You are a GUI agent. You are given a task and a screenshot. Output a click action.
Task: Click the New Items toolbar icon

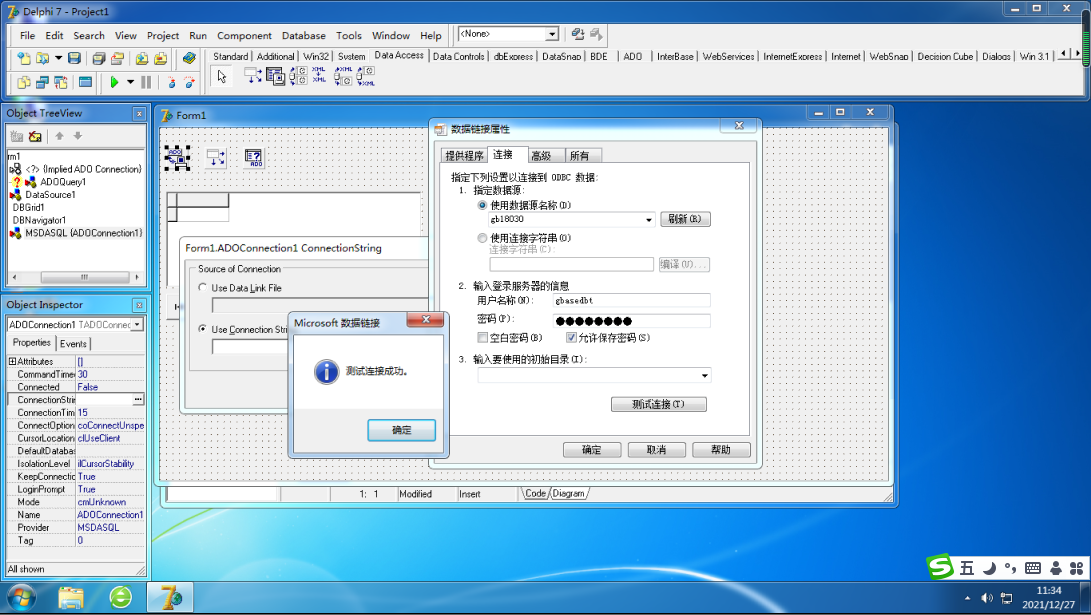tap(24, 58)
